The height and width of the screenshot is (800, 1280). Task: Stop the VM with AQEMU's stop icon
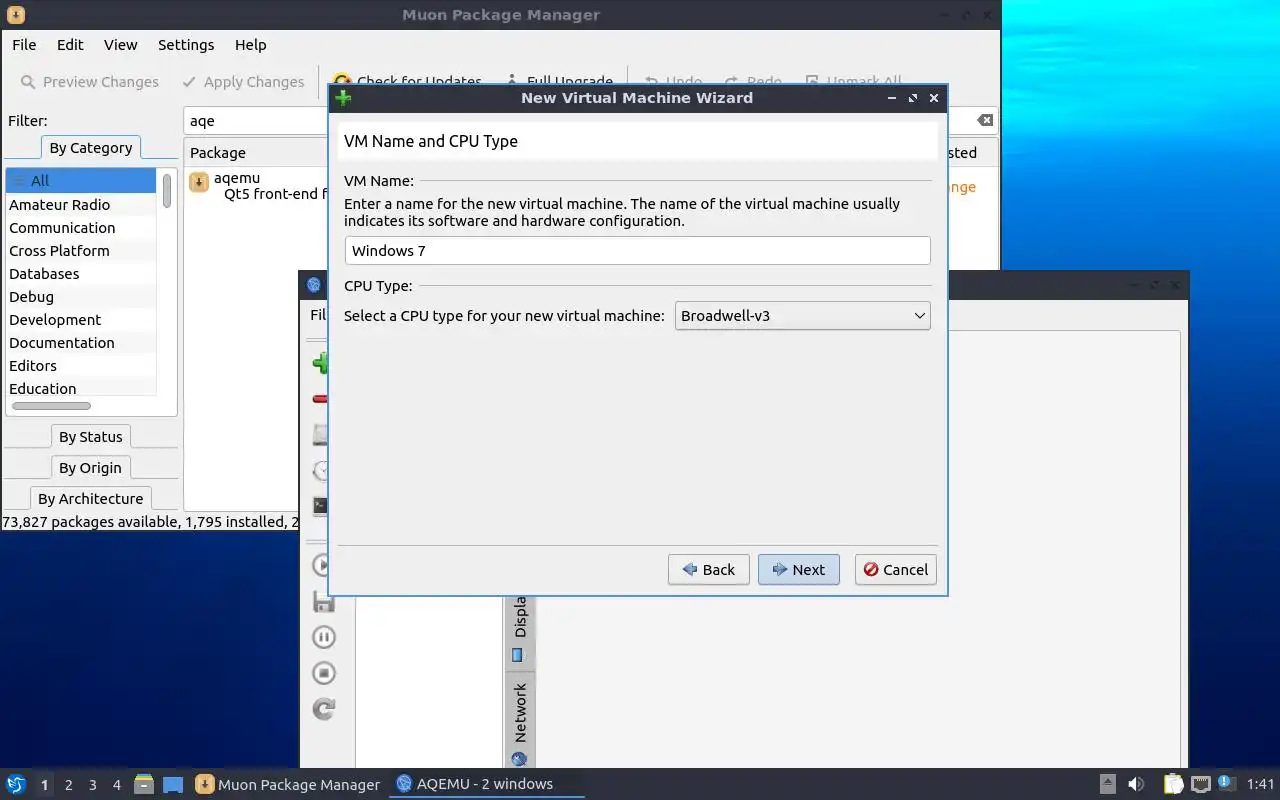pos(323,673)
